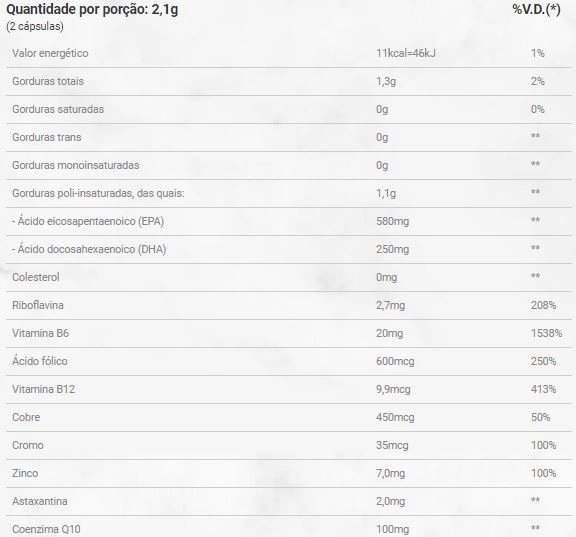Select the Gorduras monoinsaturadas text
Viewport: 576px width, 537px height.
(75, 165)
